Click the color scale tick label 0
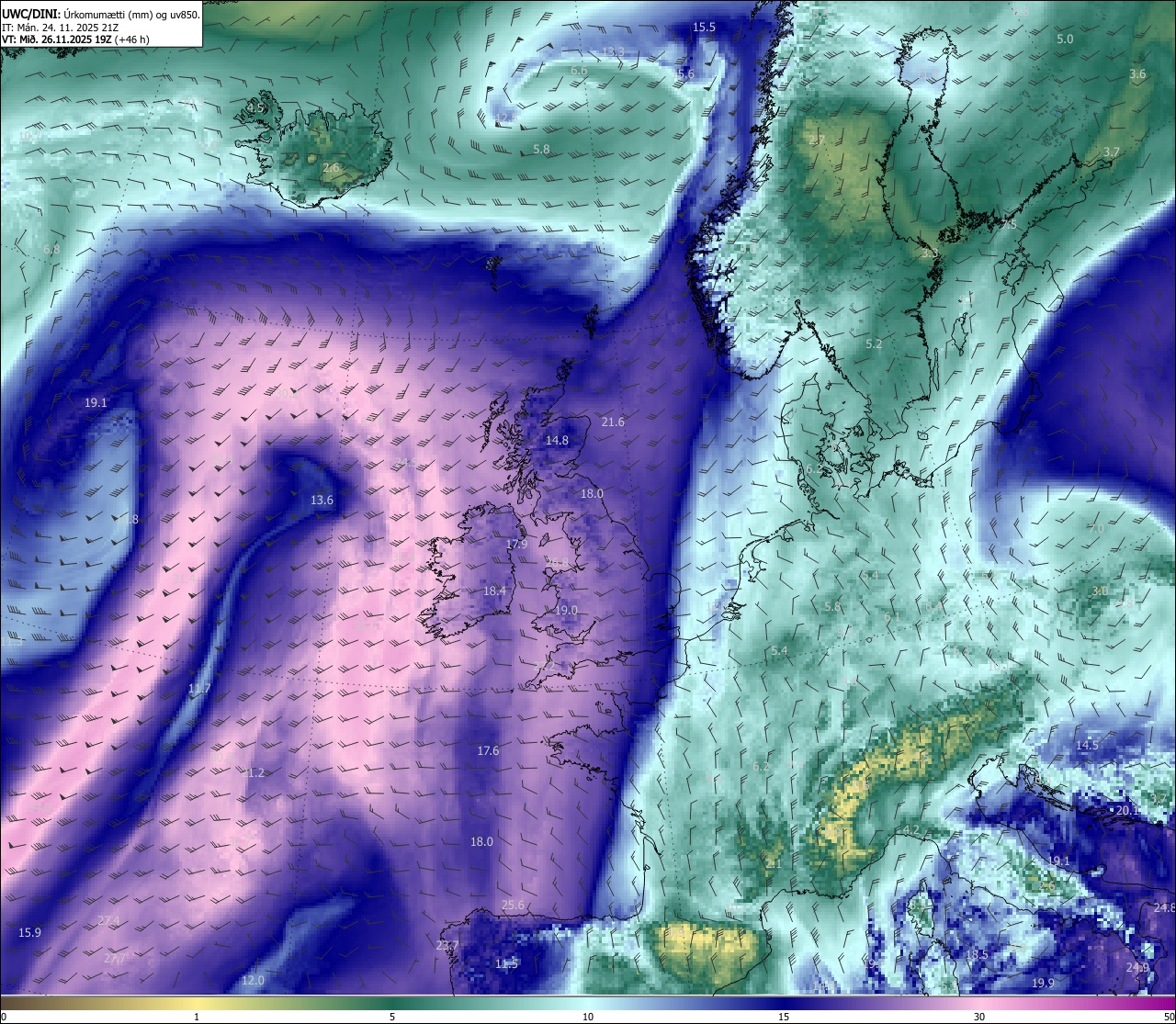The width and height of the screenshot is (1176, 1024). (3, 1017)
